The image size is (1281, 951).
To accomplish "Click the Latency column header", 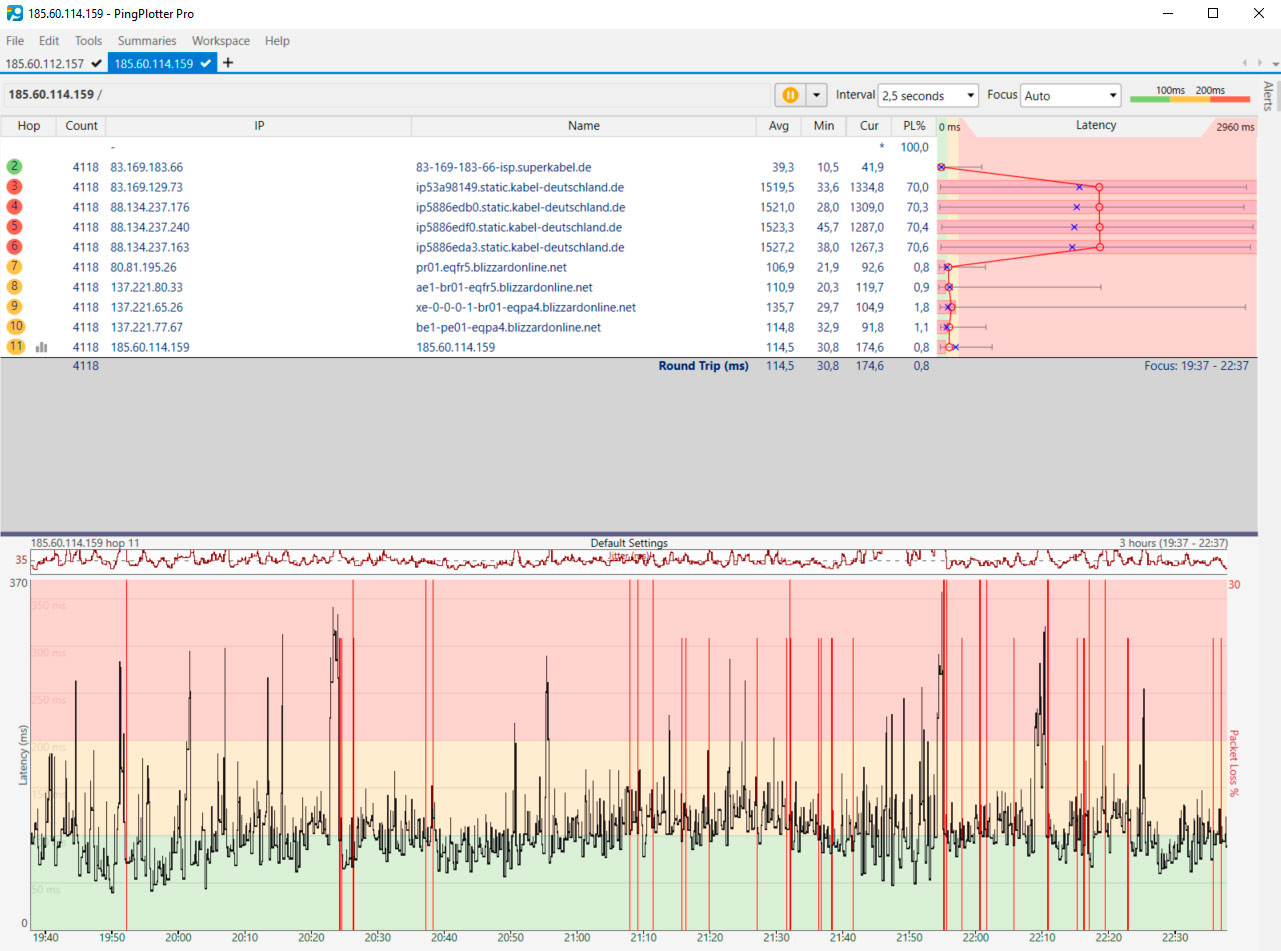I will point(1096,126).
